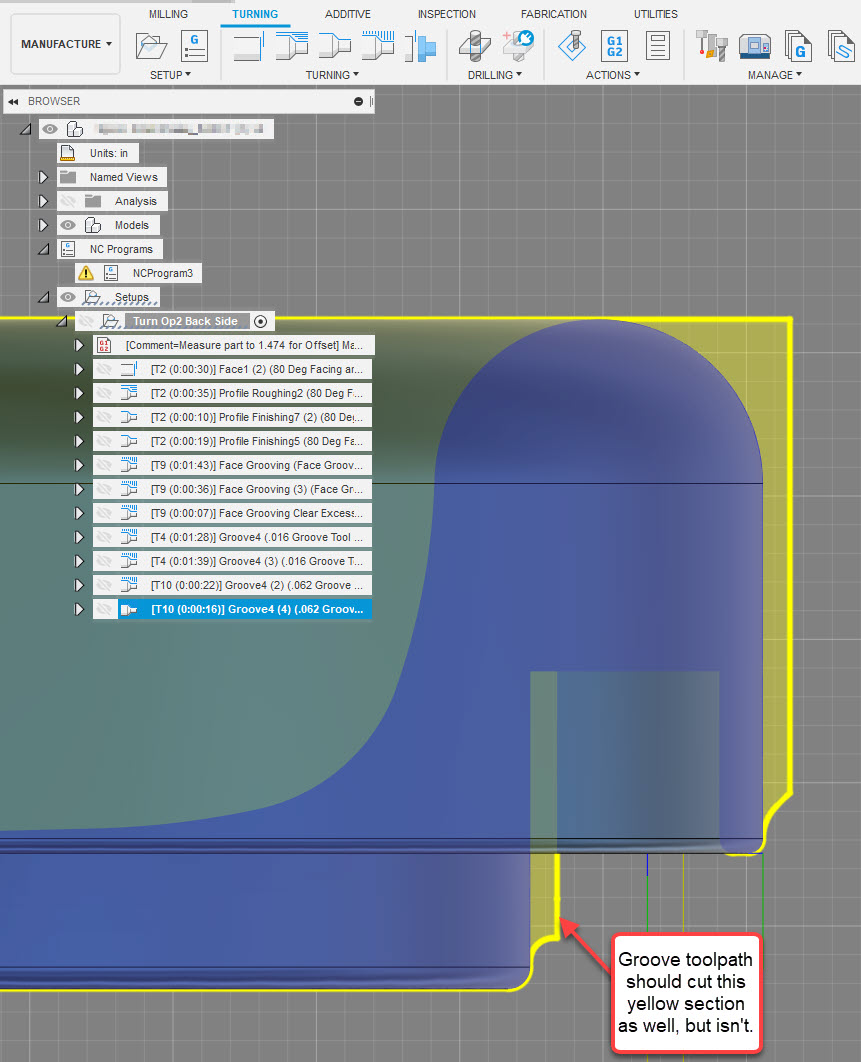Screen dimensions: 861x1062
Task: Open the Turning dropdown in the ribbon
Action: pyautogui.click(x=332, y=74)
